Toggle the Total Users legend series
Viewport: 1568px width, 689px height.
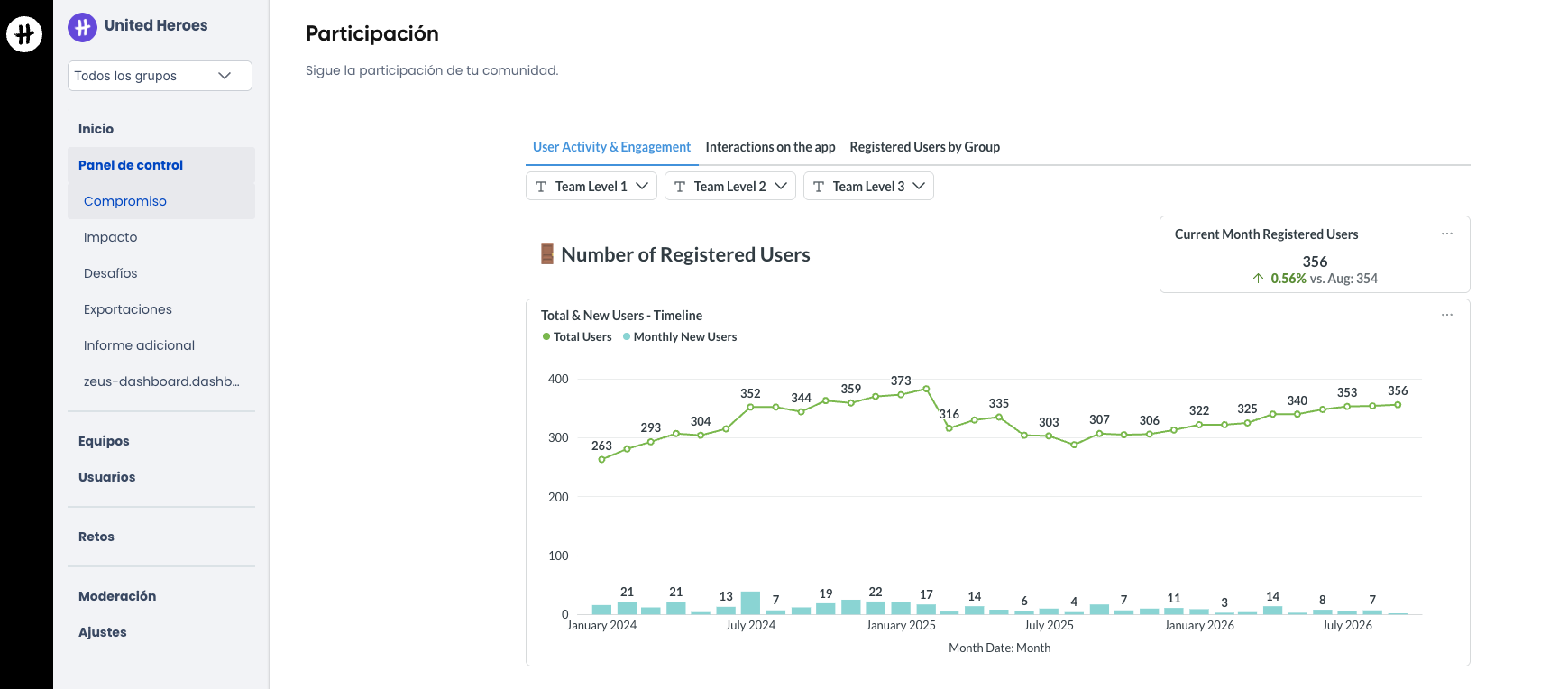pos(577,336)
